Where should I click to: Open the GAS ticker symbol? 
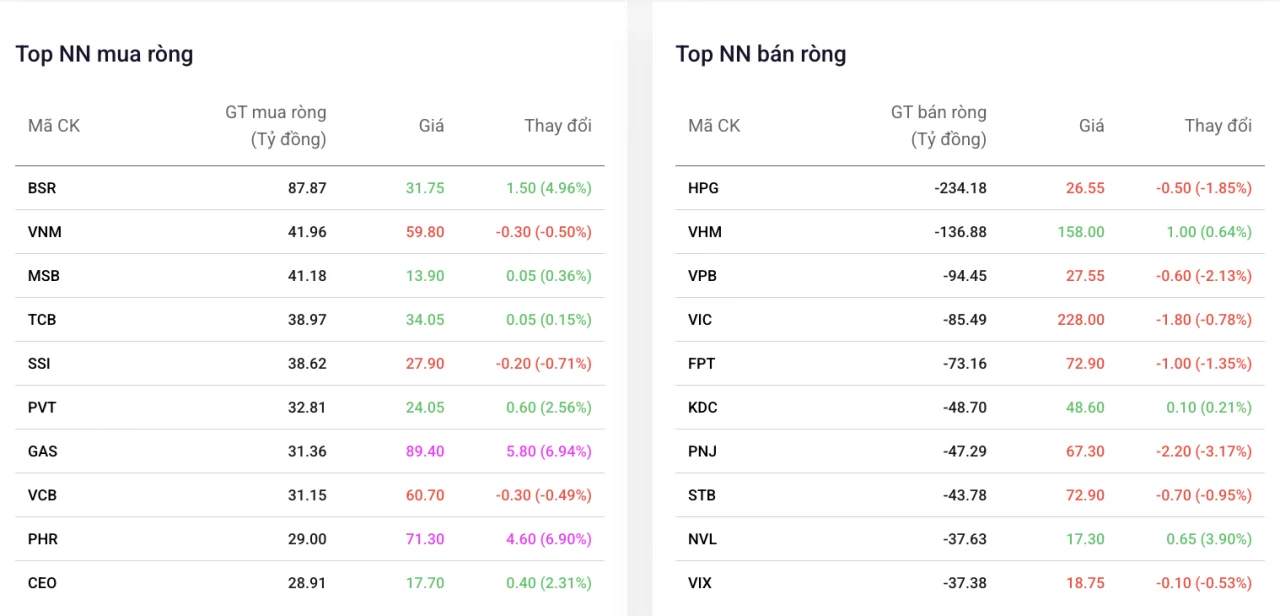(x=43, y=452)
